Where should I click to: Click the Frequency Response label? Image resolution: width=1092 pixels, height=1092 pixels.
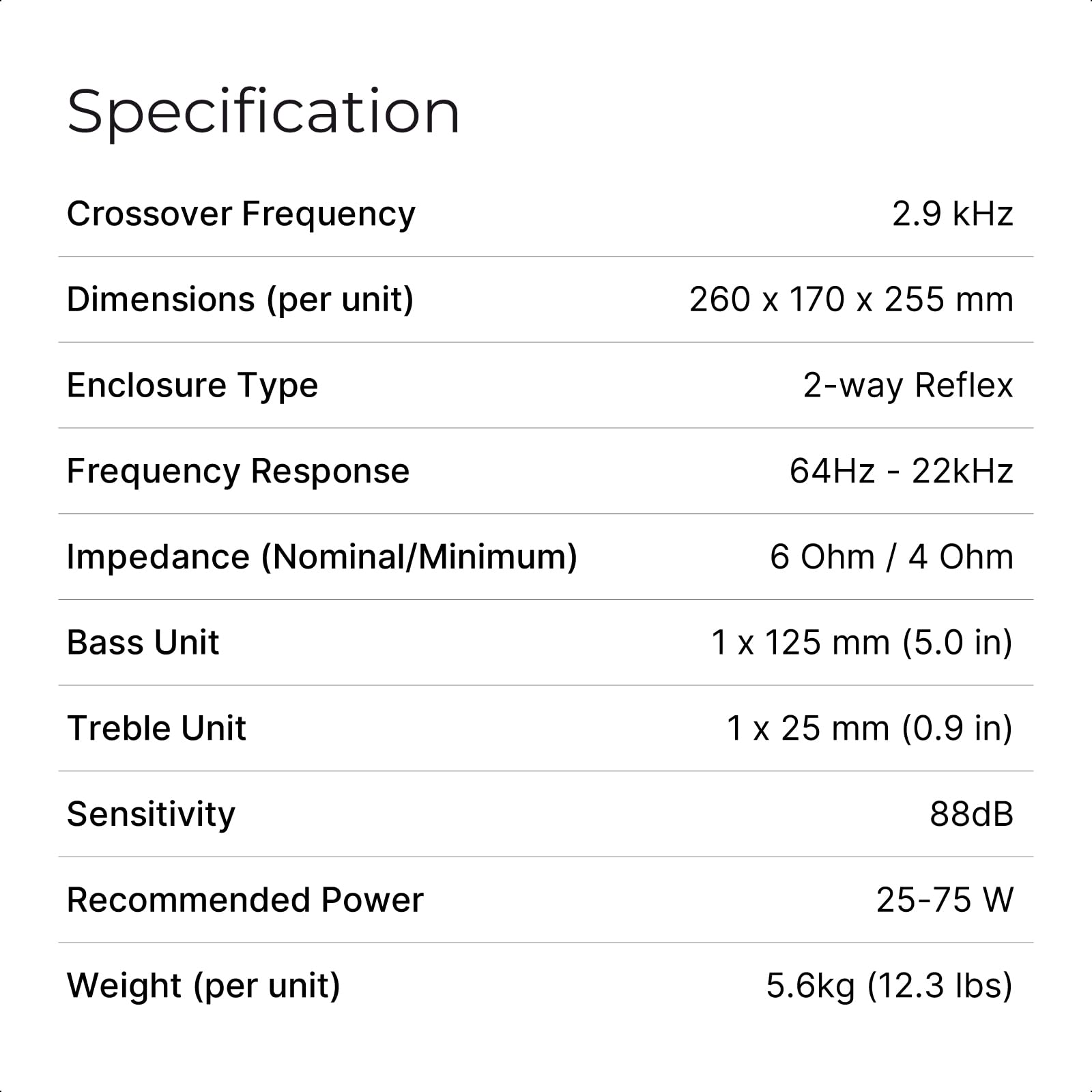238,471
